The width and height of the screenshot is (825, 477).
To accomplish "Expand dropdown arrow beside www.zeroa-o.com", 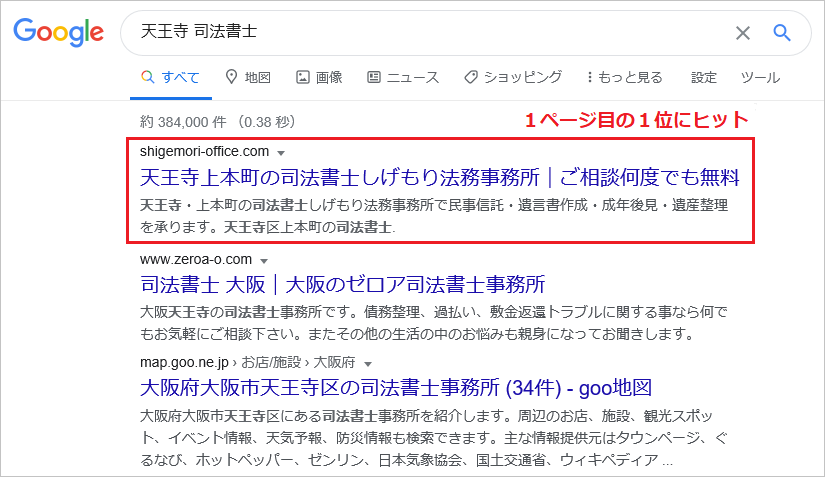I will 264,261.
